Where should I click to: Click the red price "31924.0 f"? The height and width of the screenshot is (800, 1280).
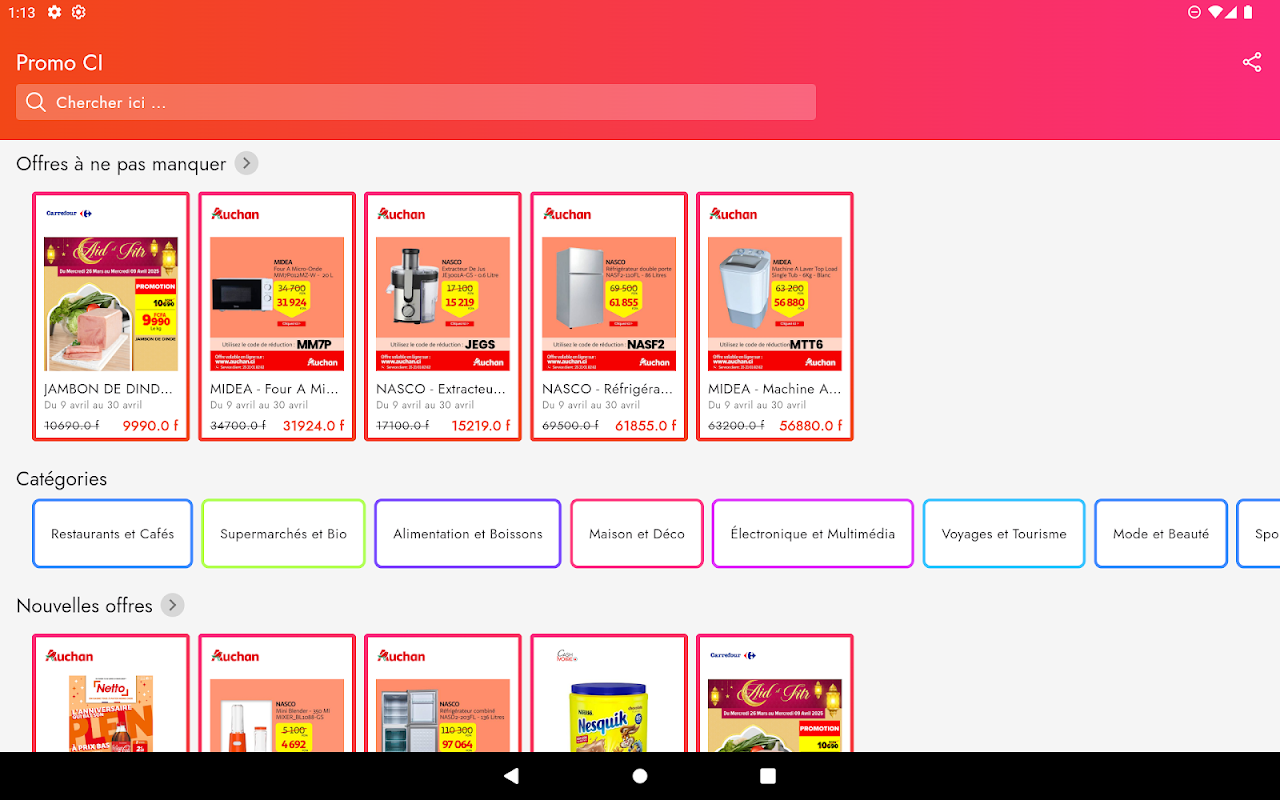pos(313,425)
